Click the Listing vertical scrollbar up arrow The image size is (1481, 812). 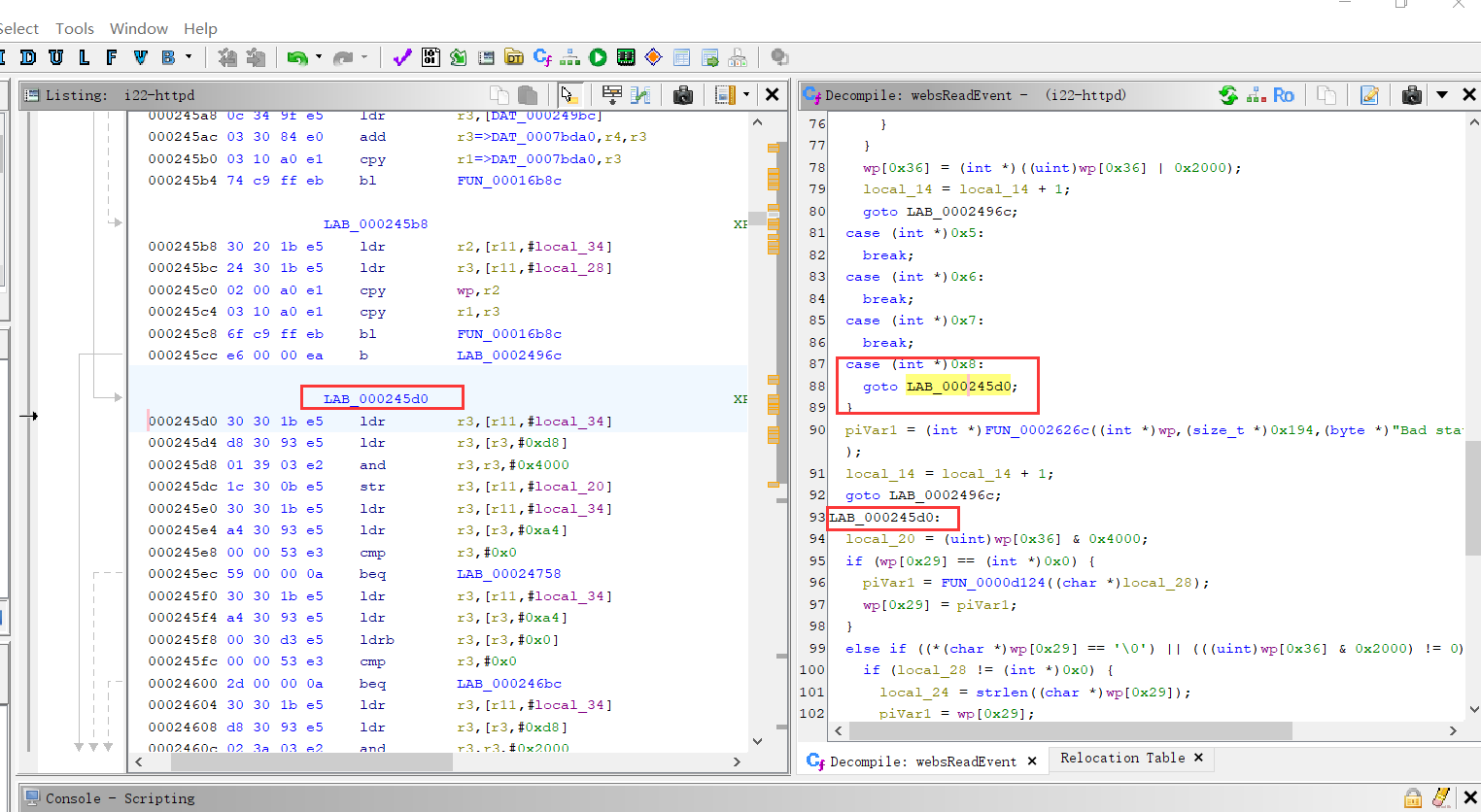pyautogui.click(x=758, y=122)
